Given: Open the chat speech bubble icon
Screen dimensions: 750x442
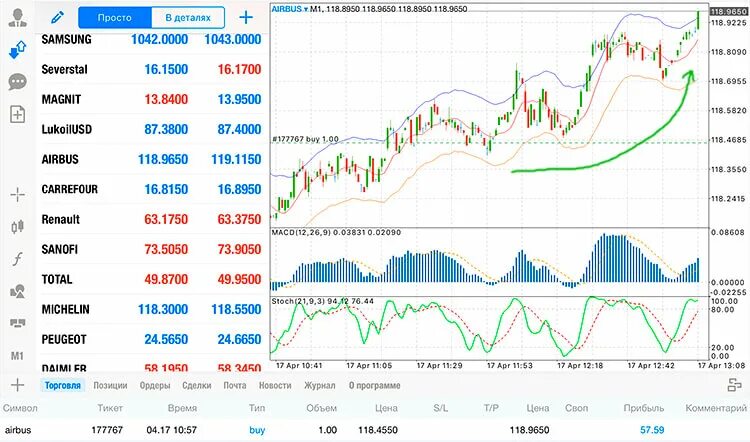Looking at the screenshot, I should (18, 82).
